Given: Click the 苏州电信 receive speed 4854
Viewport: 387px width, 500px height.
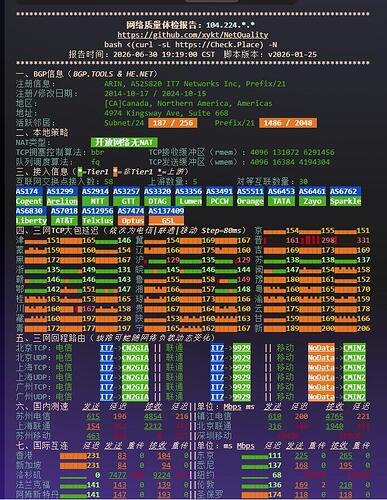Looking at the screenshot, I should coord(153,416).
